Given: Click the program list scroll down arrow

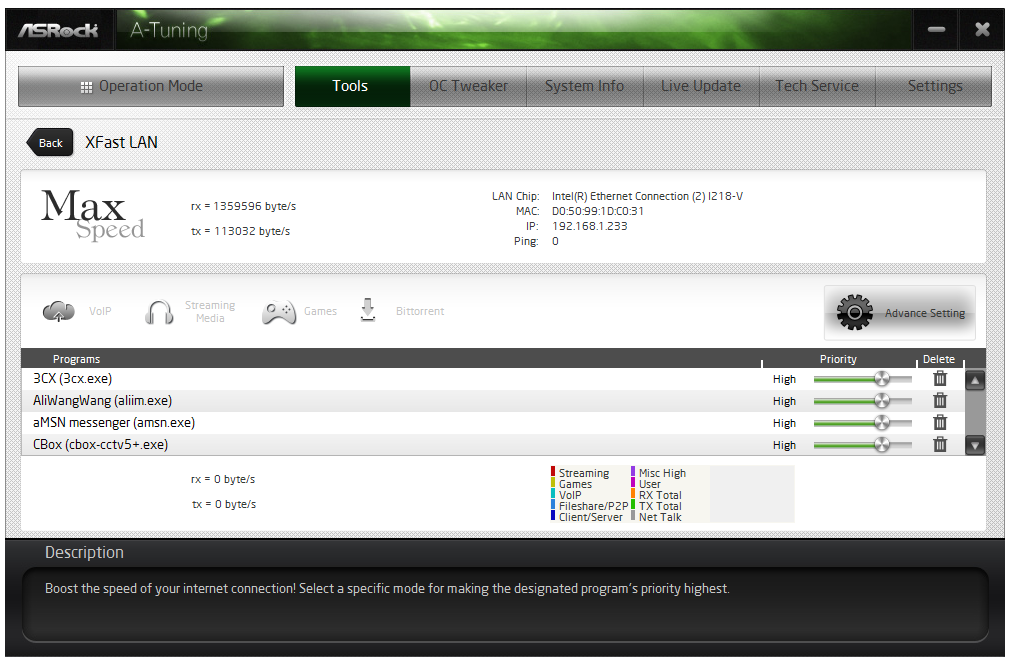Looking at the screenshot, I should coord(975,445).
